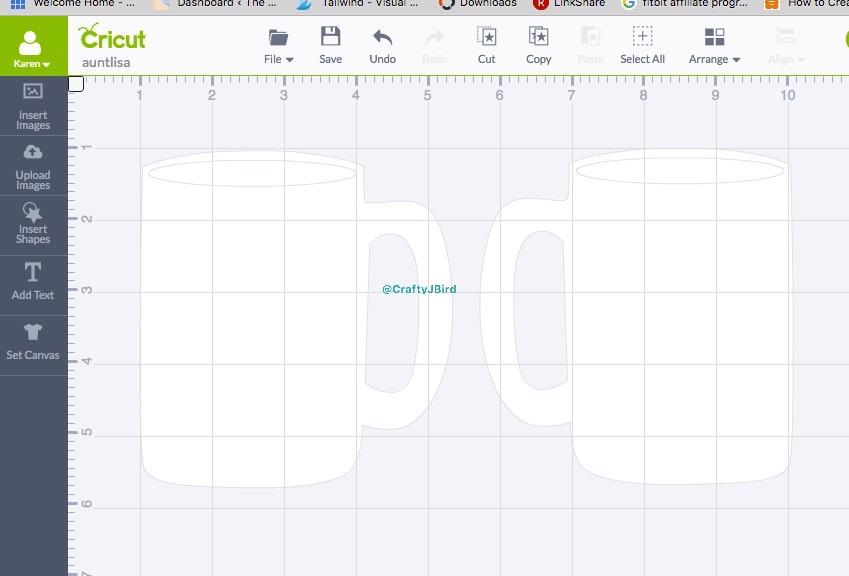The height and width of the screenshot is (576, 849).
Task: Click the Upload Images icon
Action: pos(33,166)
